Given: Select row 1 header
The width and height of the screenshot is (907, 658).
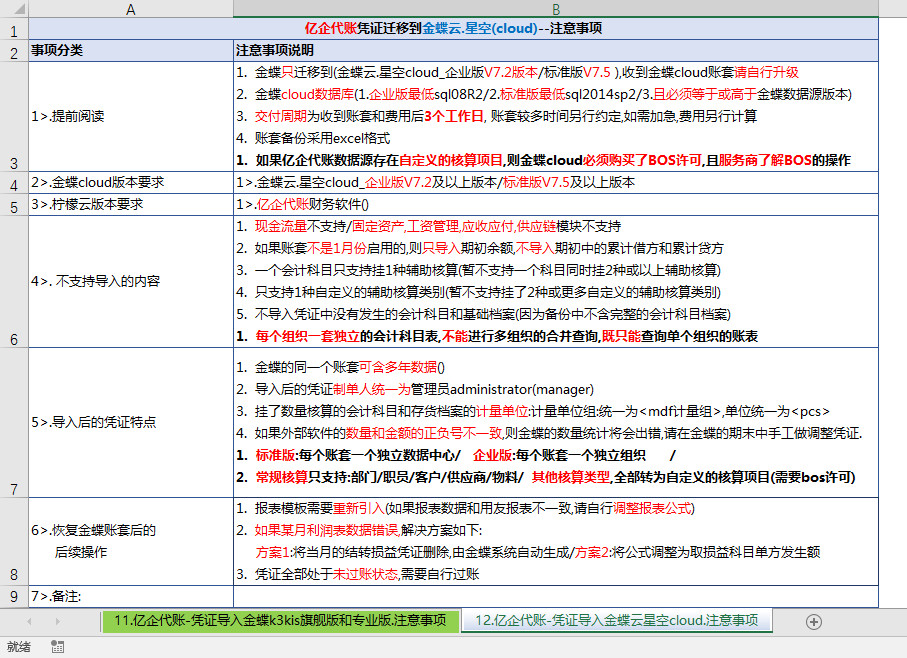Looking at the screenshot, I should coord(13,31).
